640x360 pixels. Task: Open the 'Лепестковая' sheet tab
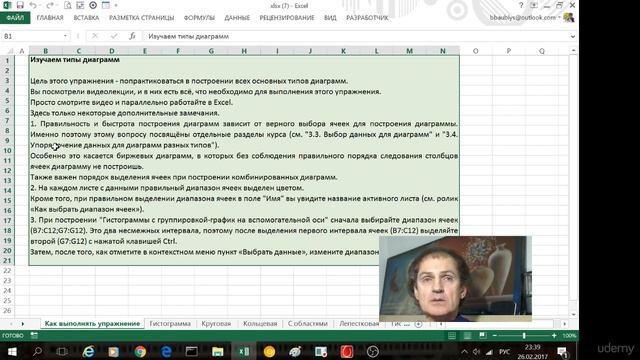359,324
